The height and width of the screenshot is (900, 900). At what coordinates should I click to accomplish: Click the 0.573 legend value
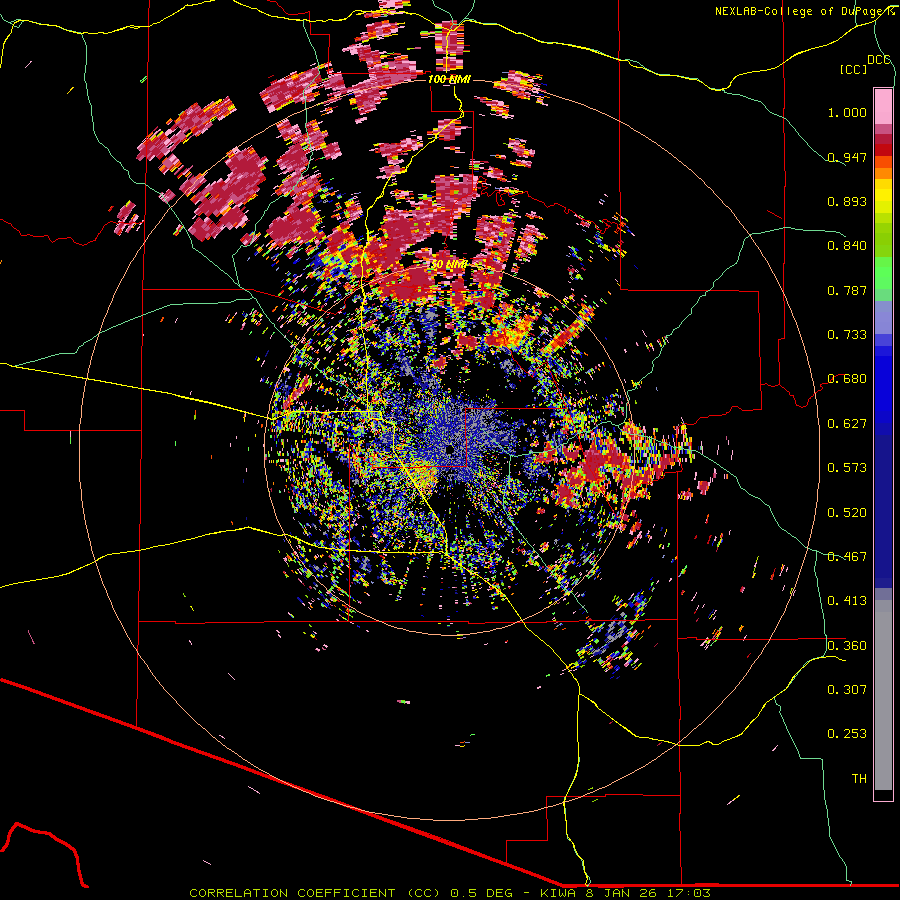coord(847,468)
